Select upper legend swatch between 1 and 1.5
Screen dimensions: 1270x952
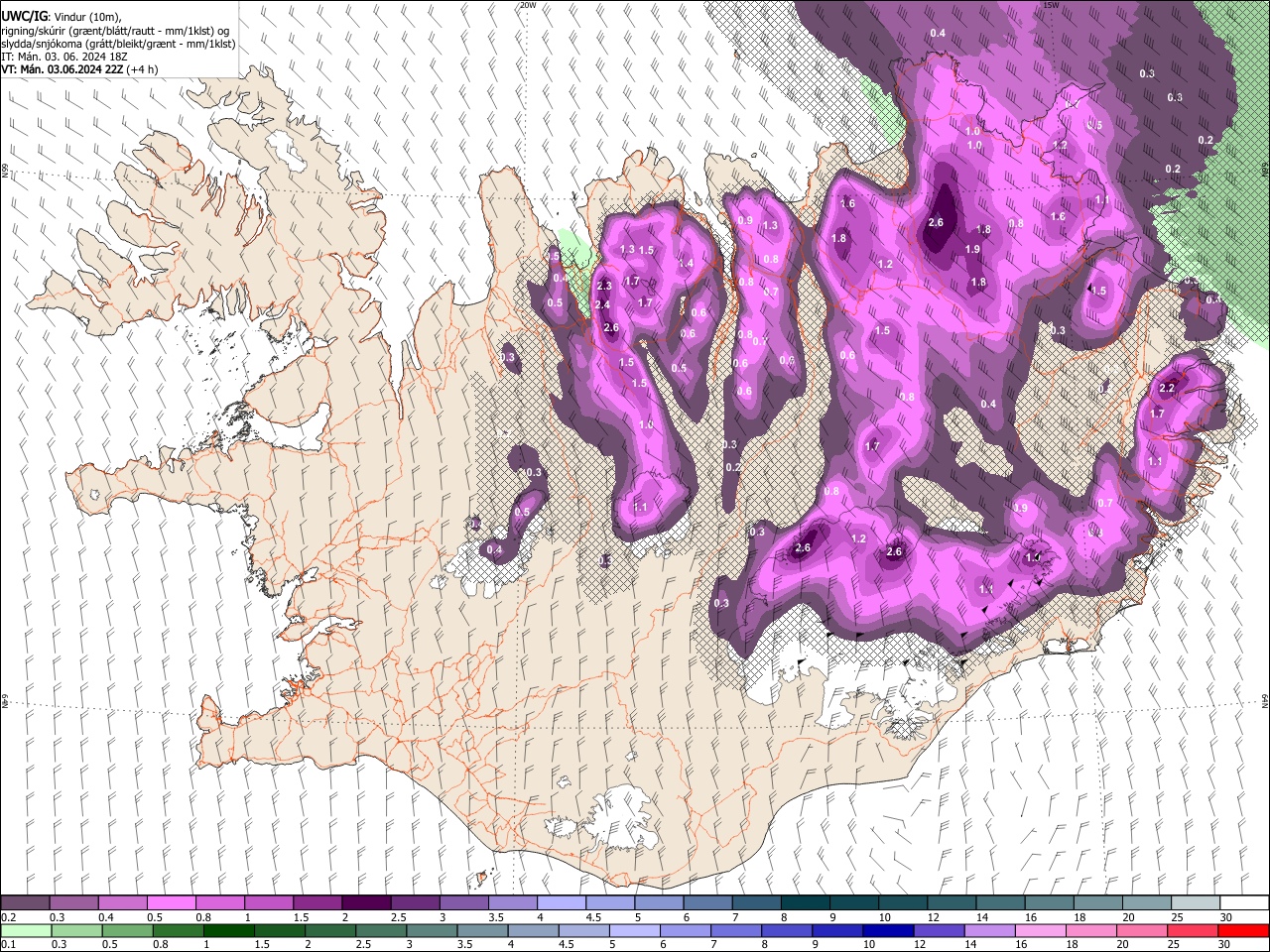point(269,903)
